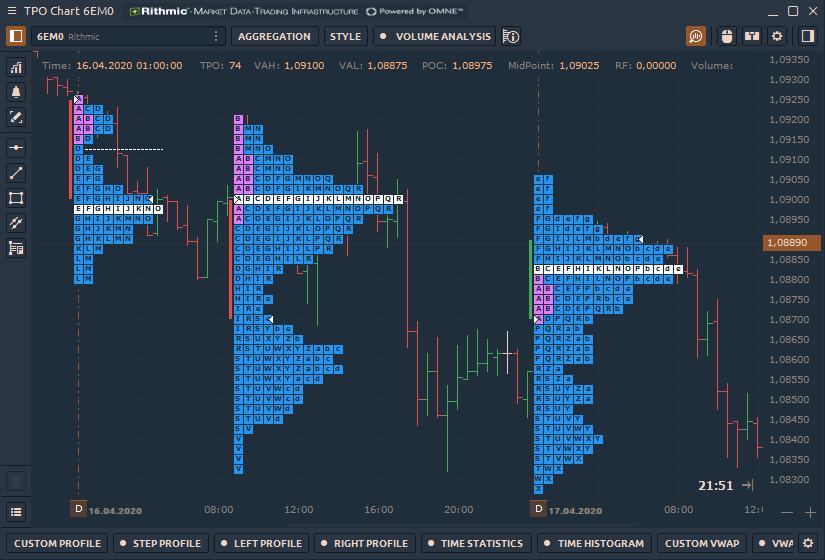Enable mouse trading mode icon
Viewport: 825px width, 560px height.
727,36
